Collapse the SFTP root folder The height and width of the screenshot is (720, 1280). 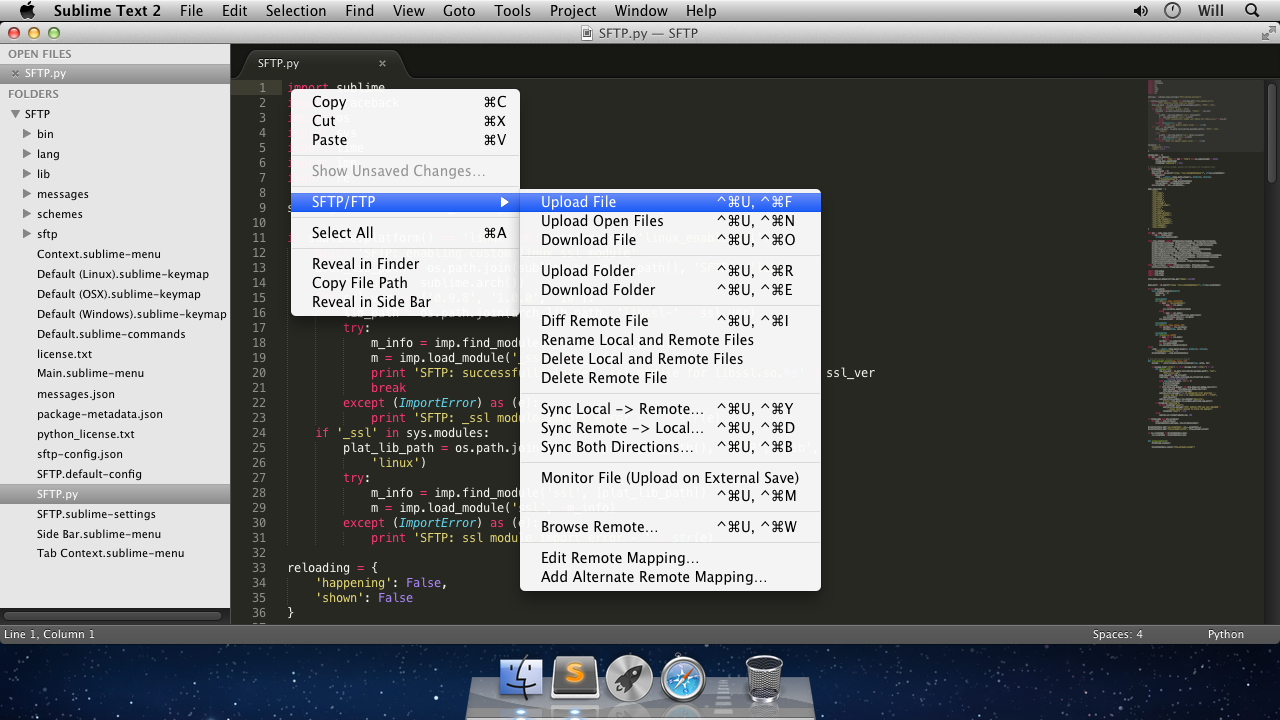coord(15,114)
